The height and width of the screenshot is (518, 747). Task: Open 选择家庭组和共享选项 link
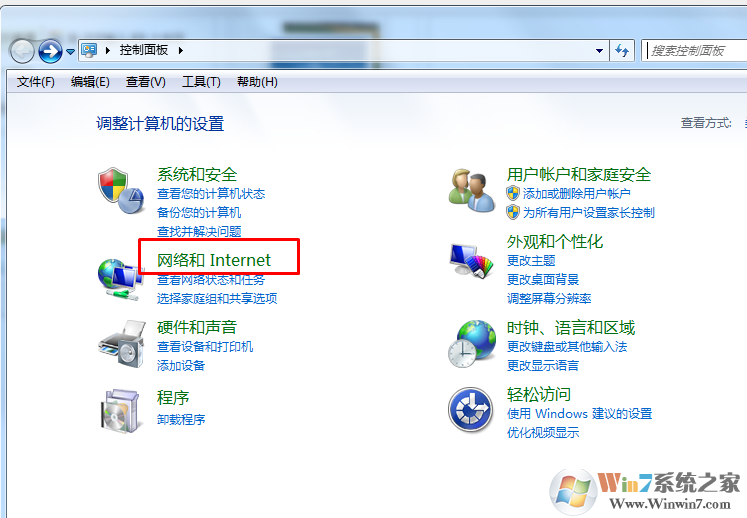217,299
